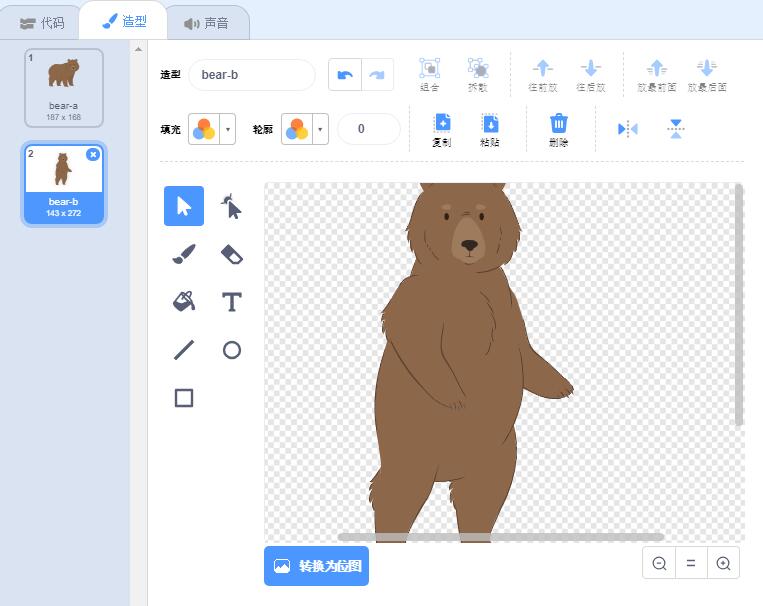The image size is (763, 606).
Task: Click the flip vertical icon
Action: (x=676, y=129)
